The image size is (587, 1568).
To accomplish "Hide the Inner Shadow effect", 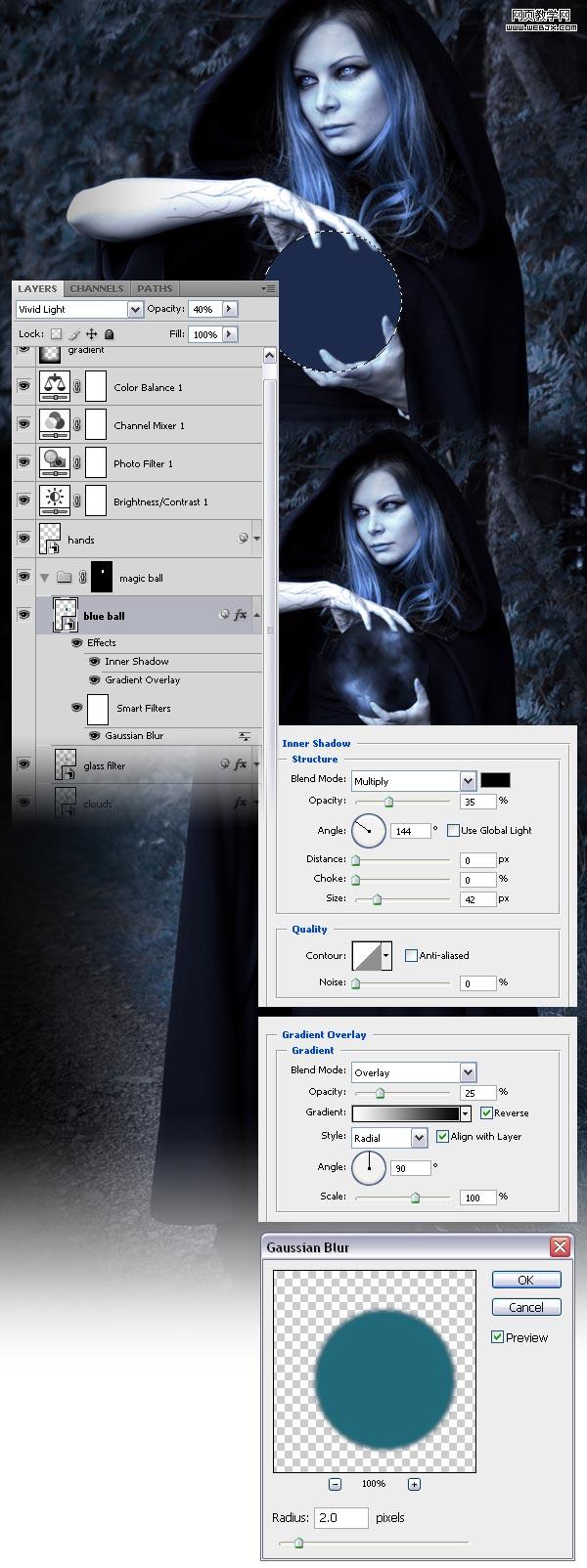I will [x=95, y=662].
